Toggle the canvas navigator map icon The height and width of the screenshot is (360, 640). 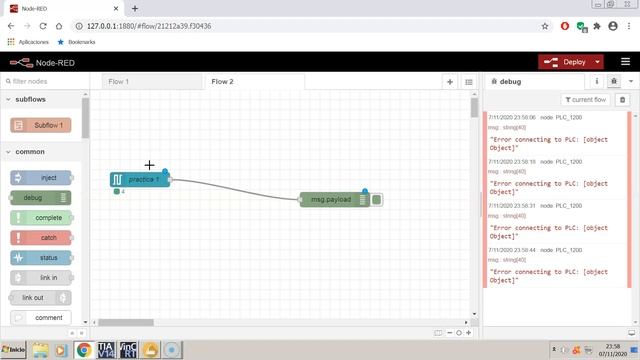tap(438, 333)
